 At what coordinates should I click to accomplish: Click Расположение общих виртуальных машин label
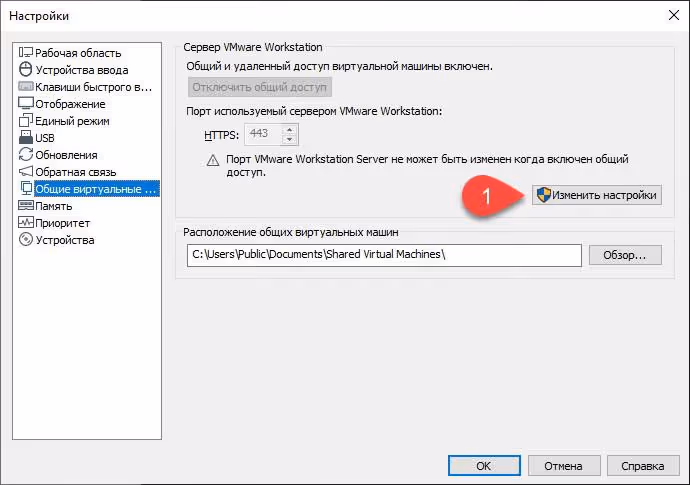point(290,232)
